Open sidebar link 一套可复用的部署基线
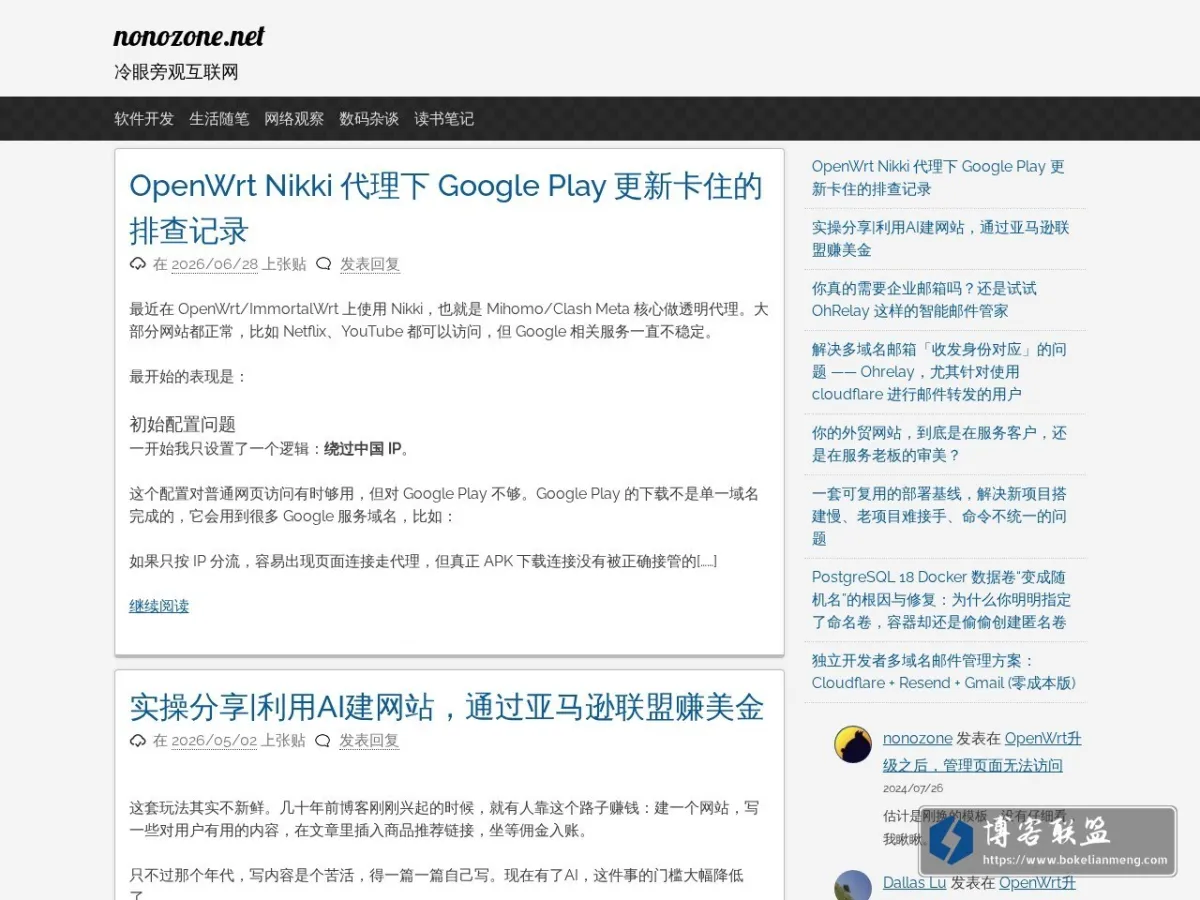Viewport: 1200px width, 900px height. pyautogui.click(x=939, y=516)
